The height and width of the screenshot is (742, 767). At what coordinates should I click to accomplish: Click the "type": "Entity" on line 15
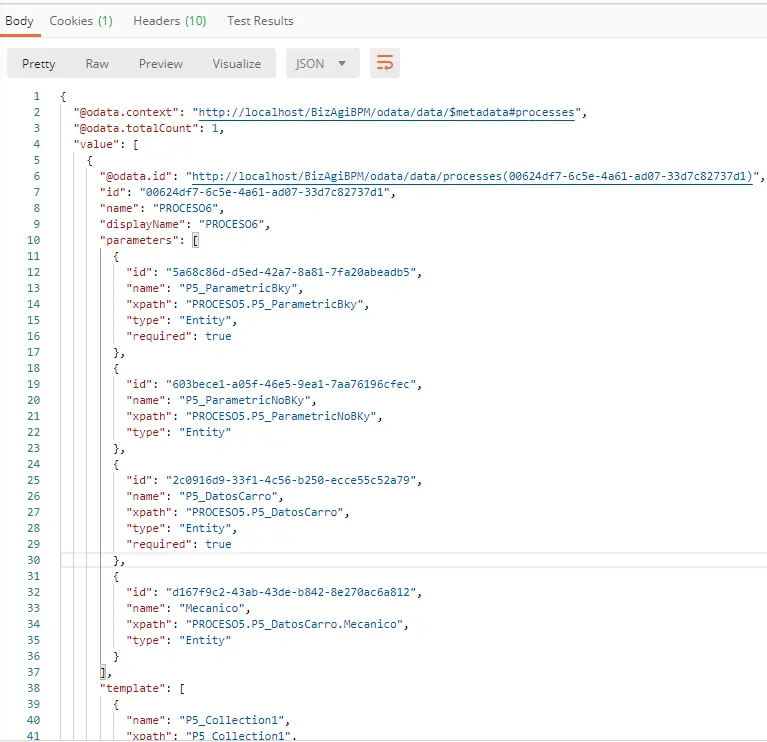tap(179, 320)
